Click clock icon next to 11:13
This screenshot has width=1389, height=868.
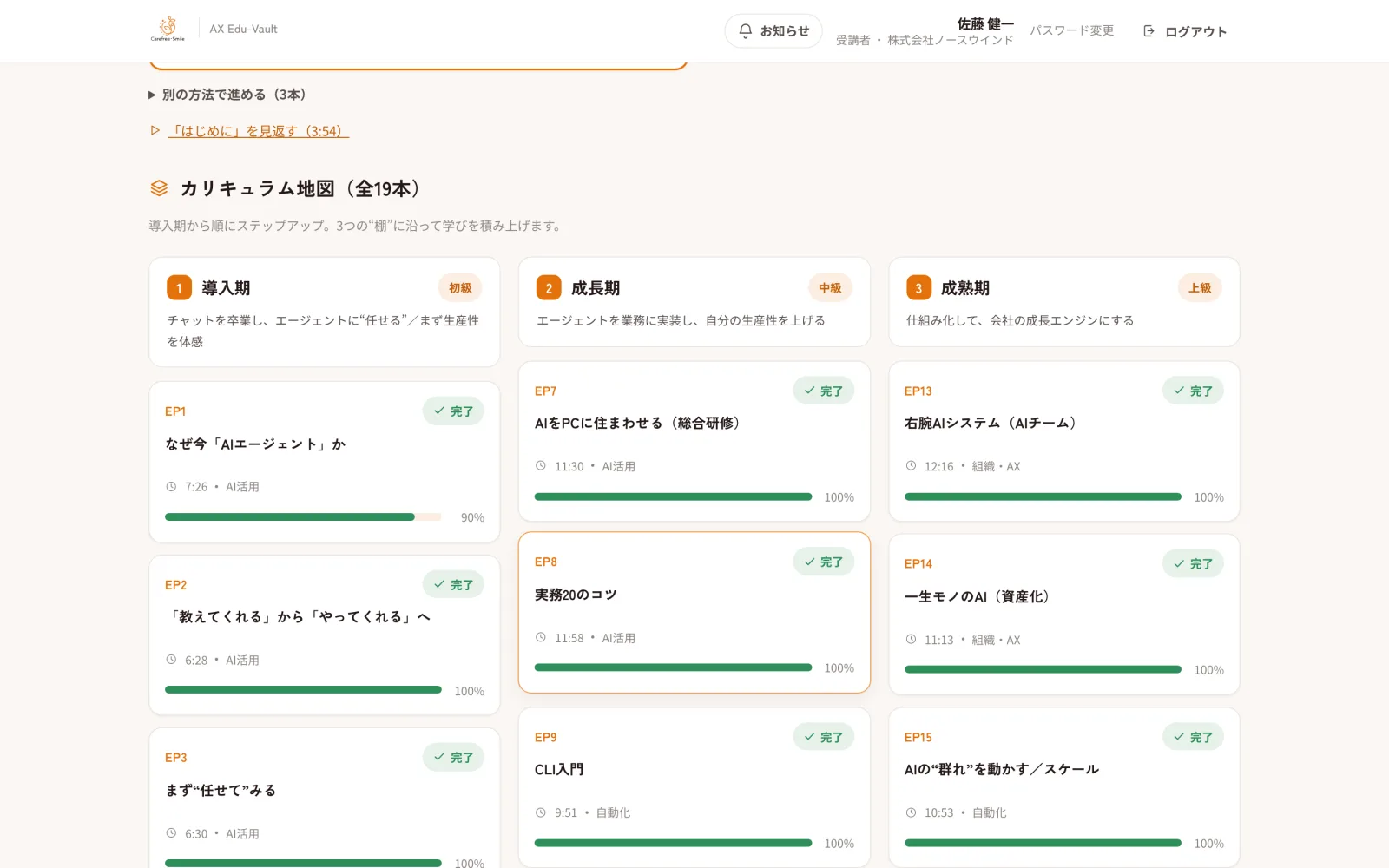pyautogui.click(x=911, y=640)
